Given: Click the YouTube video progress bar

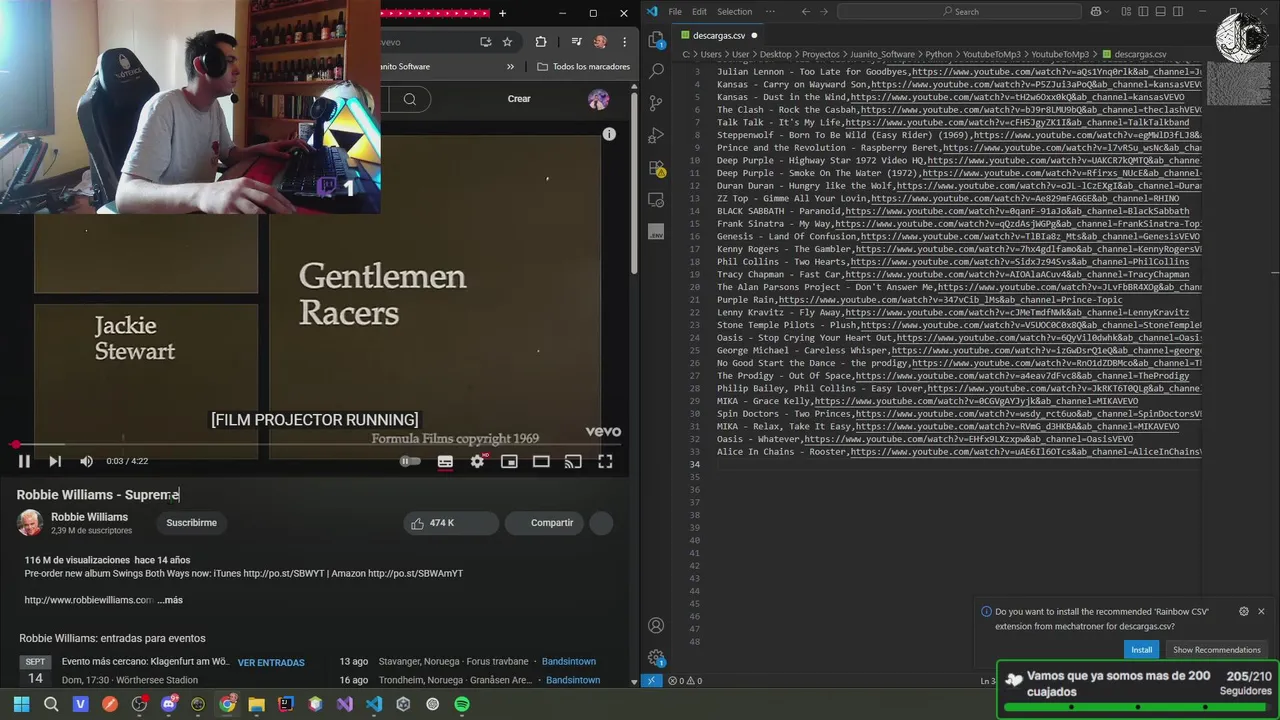Looking at the screenshot, I should (x=315, y=444).
